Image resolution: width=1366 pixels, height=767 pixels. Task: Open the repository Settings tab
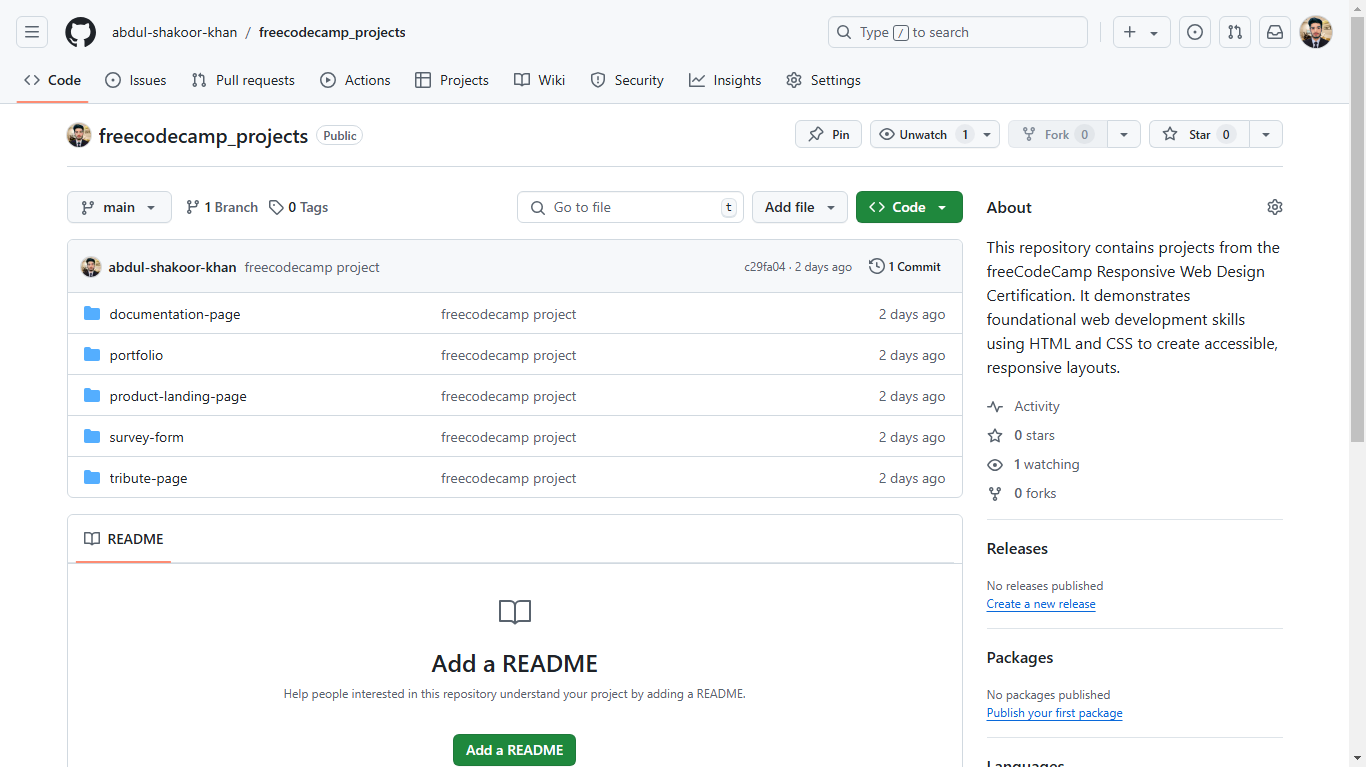(823, 80)
